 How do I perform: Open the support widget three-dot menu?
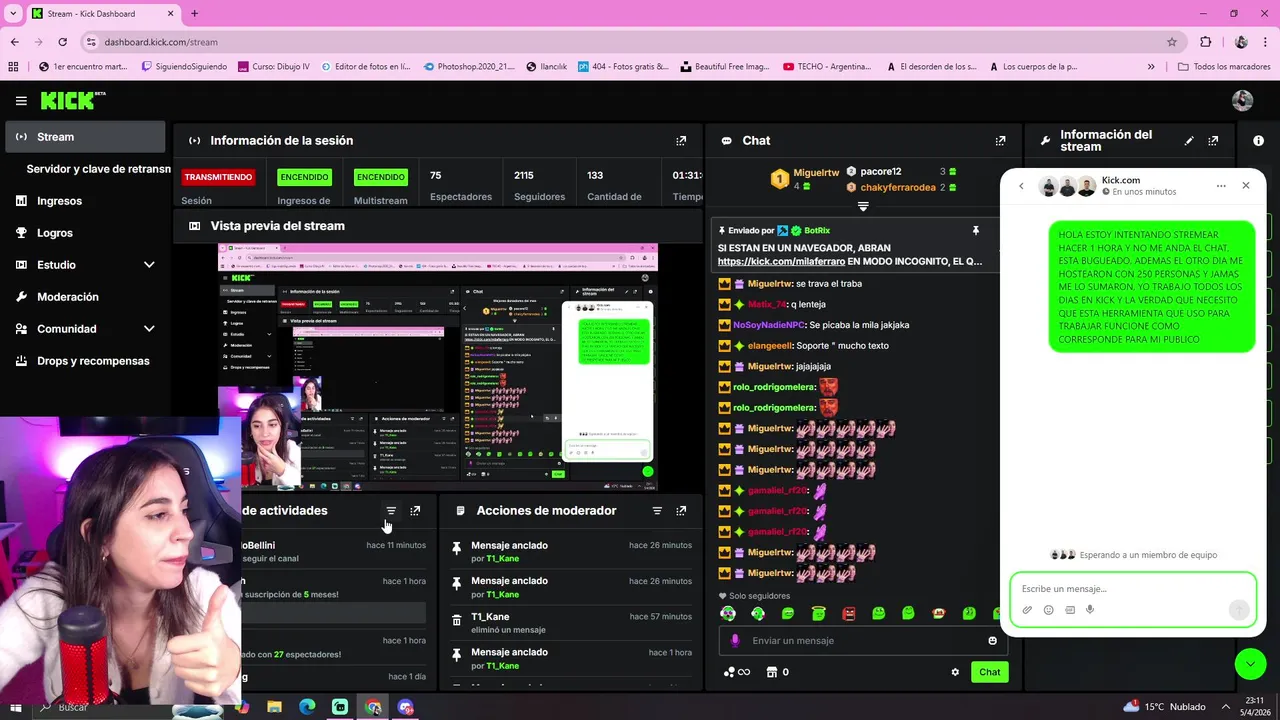tap(1221, 186)
